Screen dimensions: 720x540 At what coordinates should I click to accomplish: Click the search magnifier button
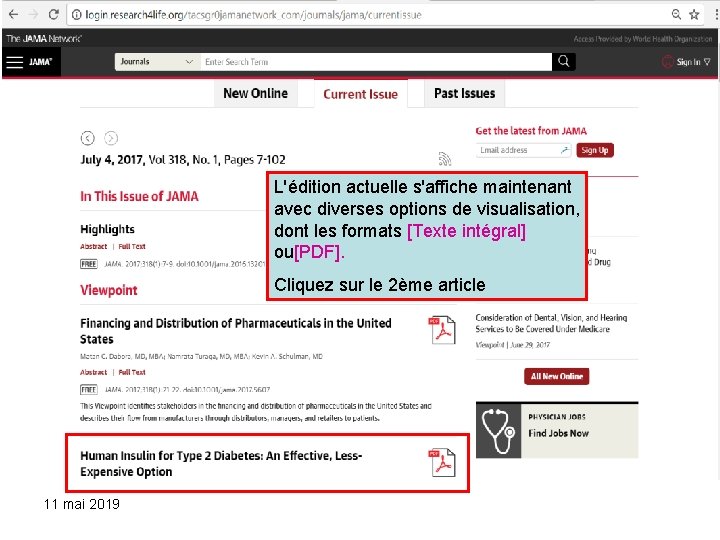click(563, 62)
